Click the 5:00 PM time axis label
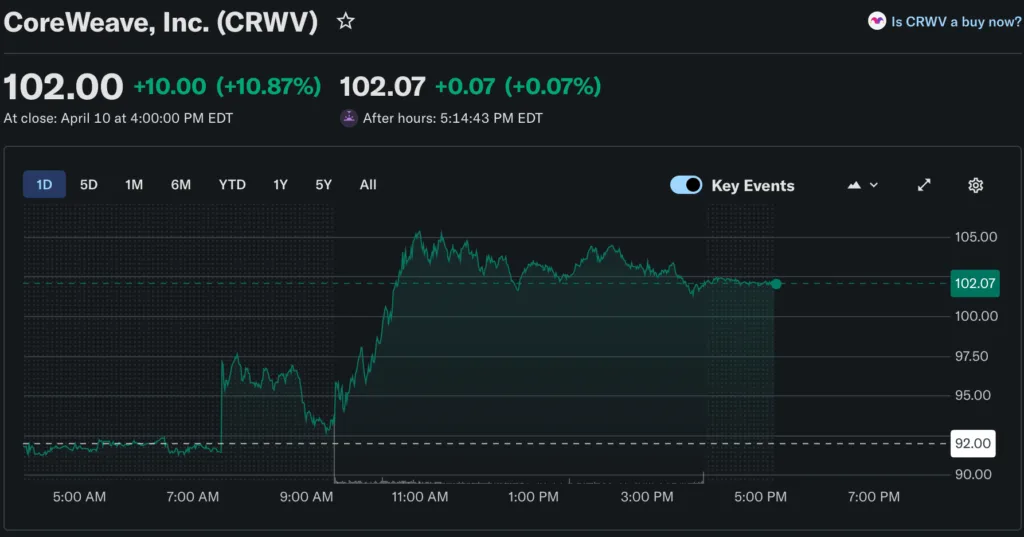The width and height of the screenshot is (1024, 537). click(x=760, y=497)
